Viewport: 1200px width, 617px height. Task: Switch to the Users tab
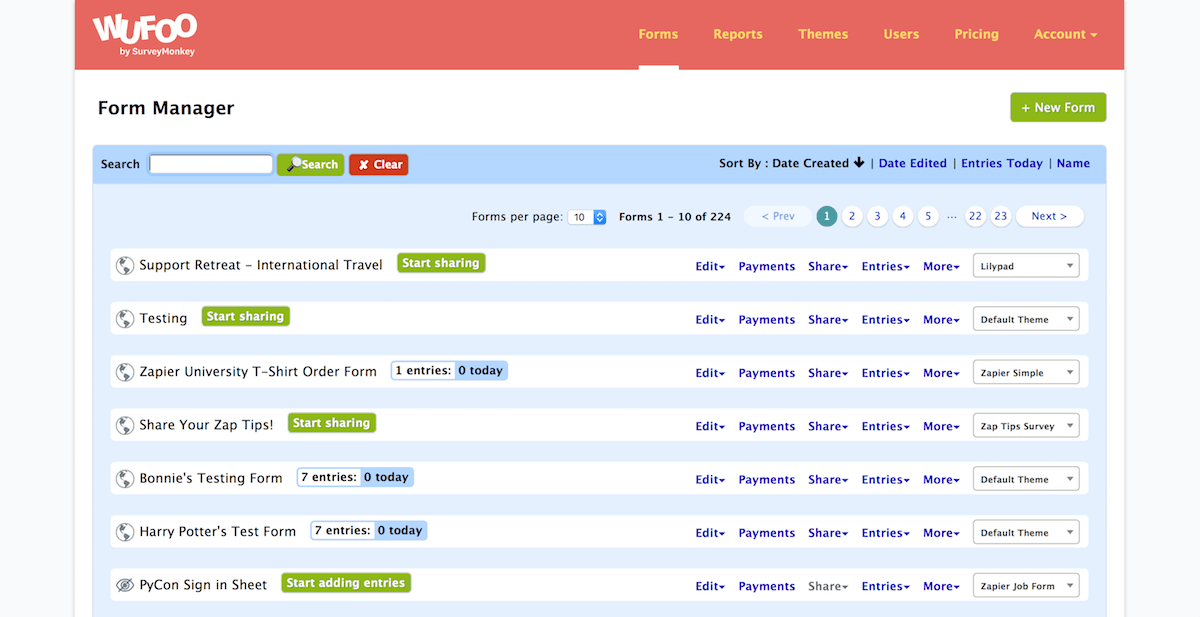[x=901, y=34]
